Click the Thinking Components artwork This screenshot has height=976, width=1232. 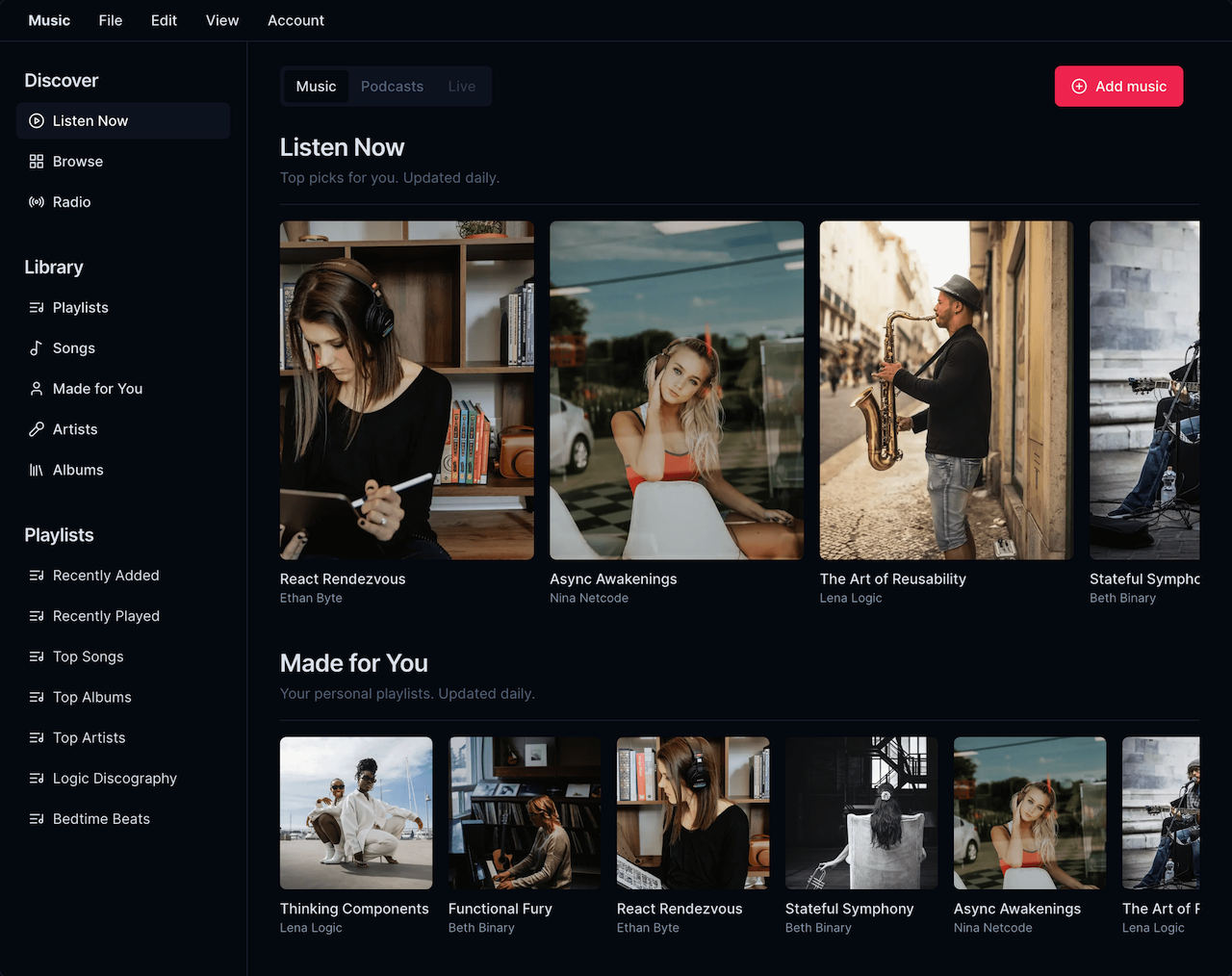click(x=355, y=812)
